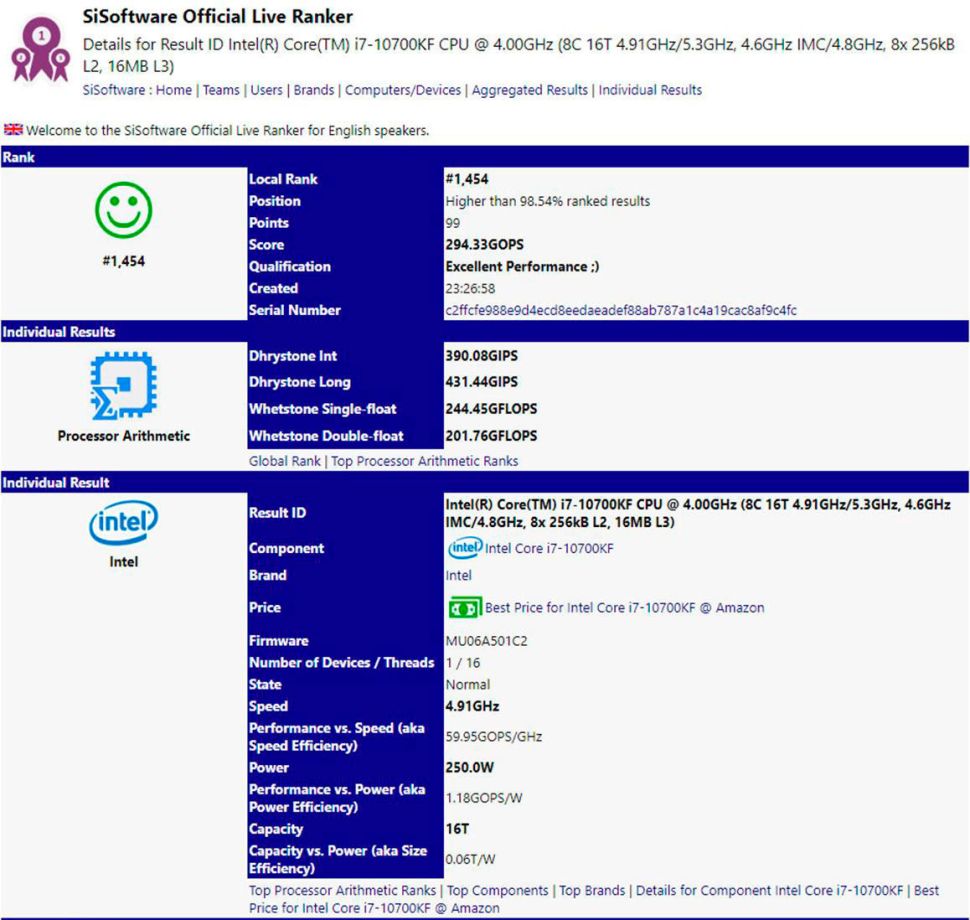This screenshot has height=920, width=970.
Task: Select the 431.44GIPS Dhrystone Long value
Action: (x=481, y=382)
